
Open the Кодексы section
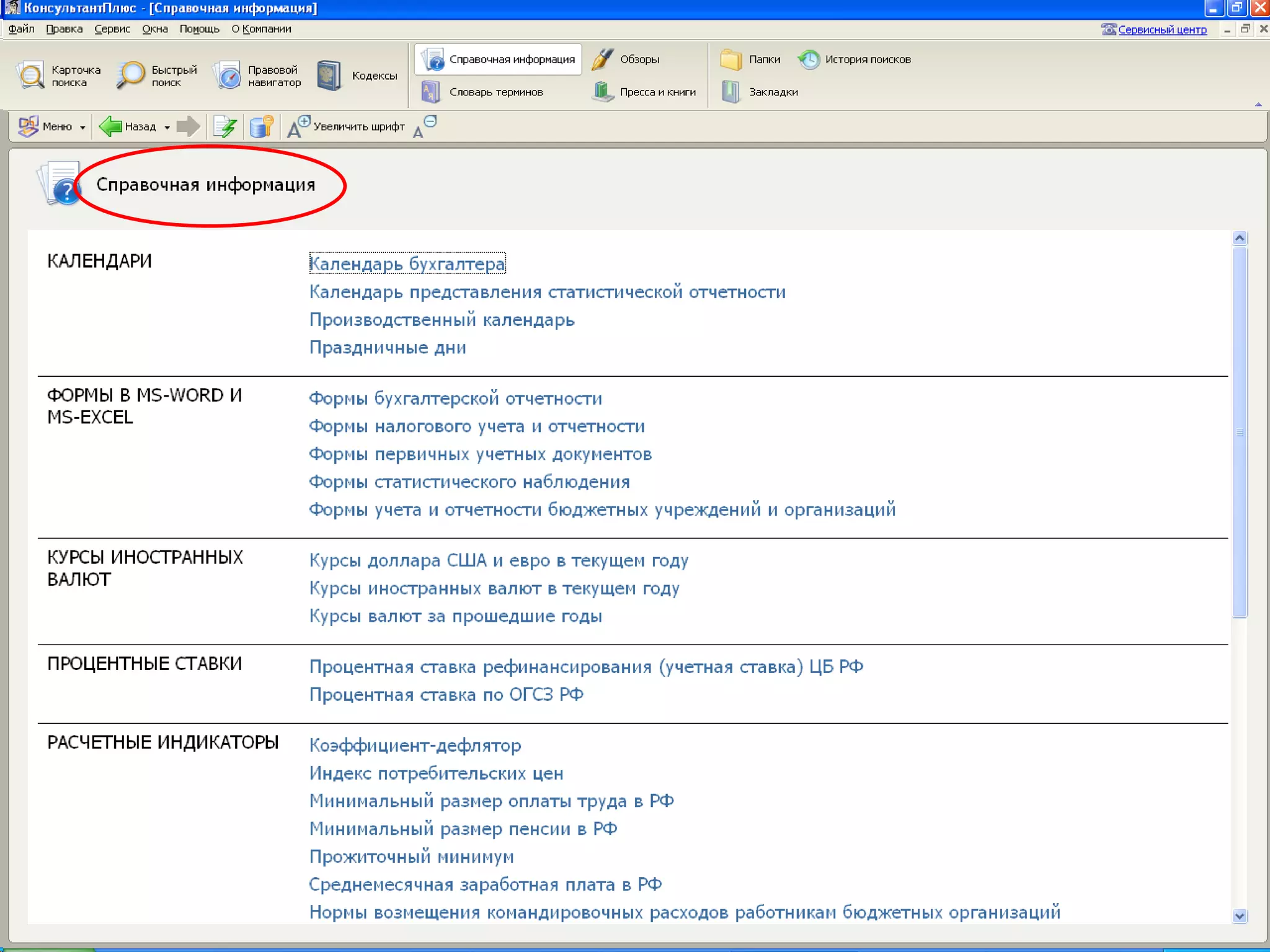point(357,76)
